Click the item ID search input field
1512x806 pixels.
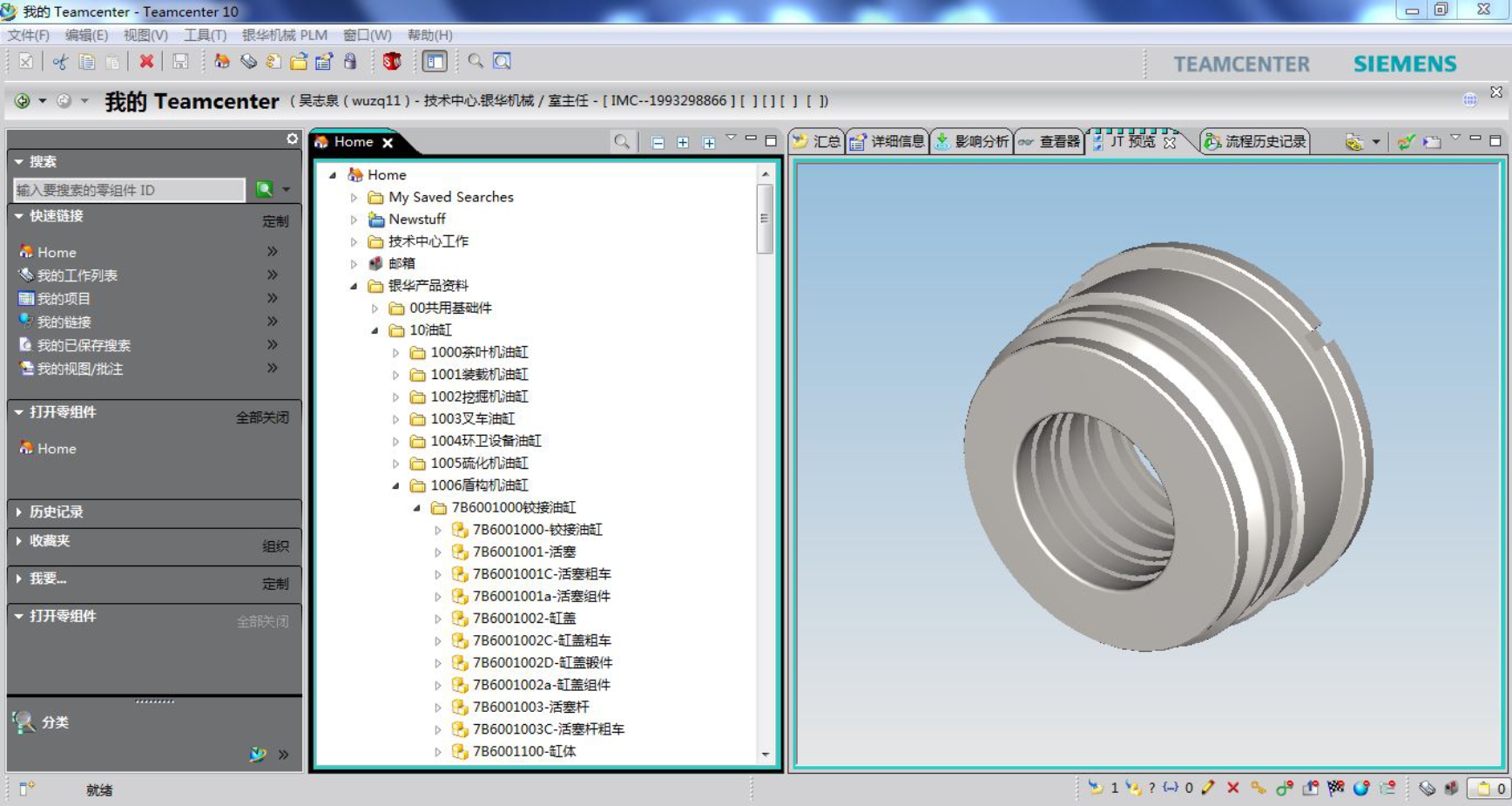point(129,190)
